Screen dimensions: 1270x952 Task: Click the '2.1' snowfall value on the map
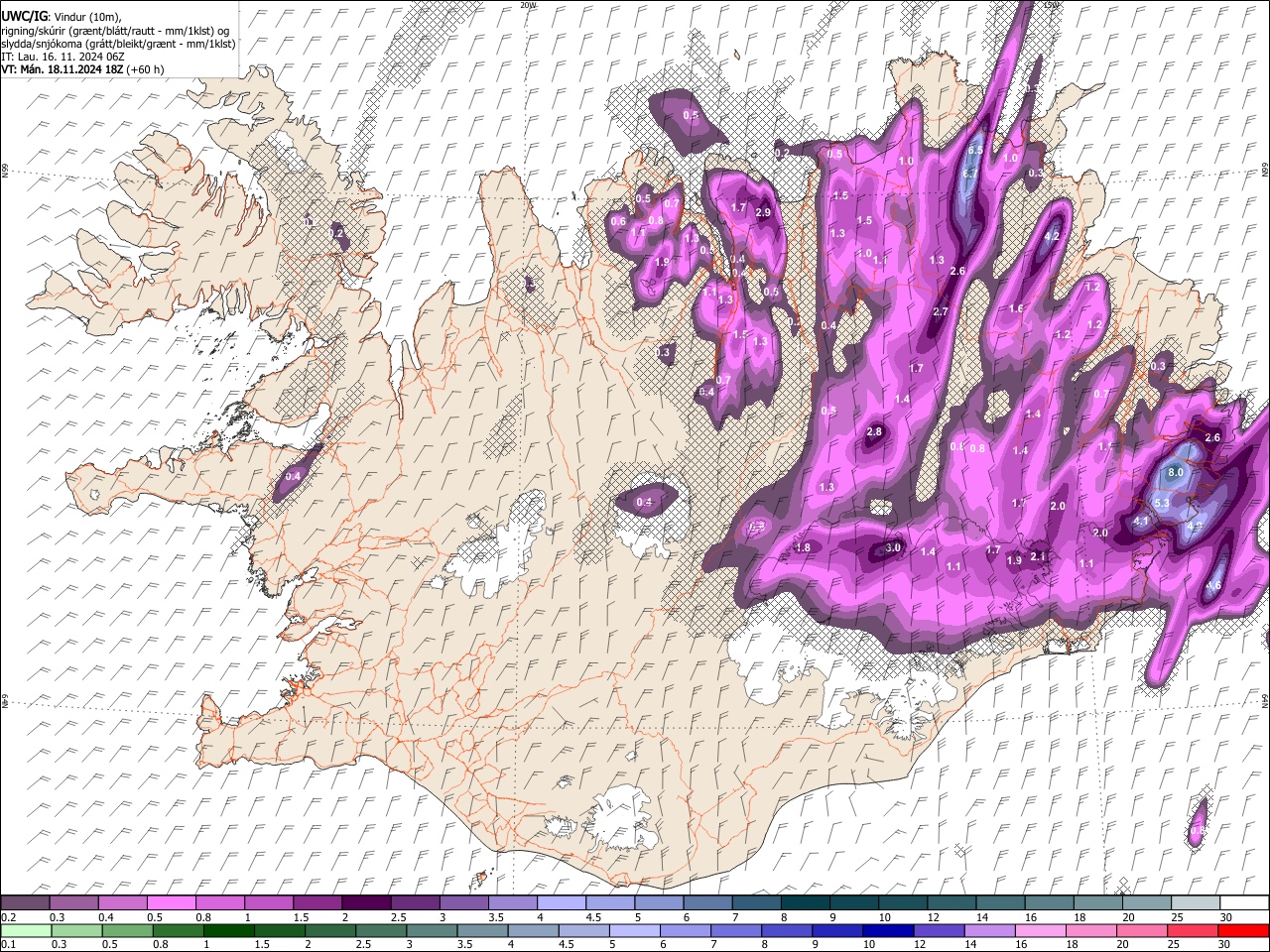tap(1038, 557)
